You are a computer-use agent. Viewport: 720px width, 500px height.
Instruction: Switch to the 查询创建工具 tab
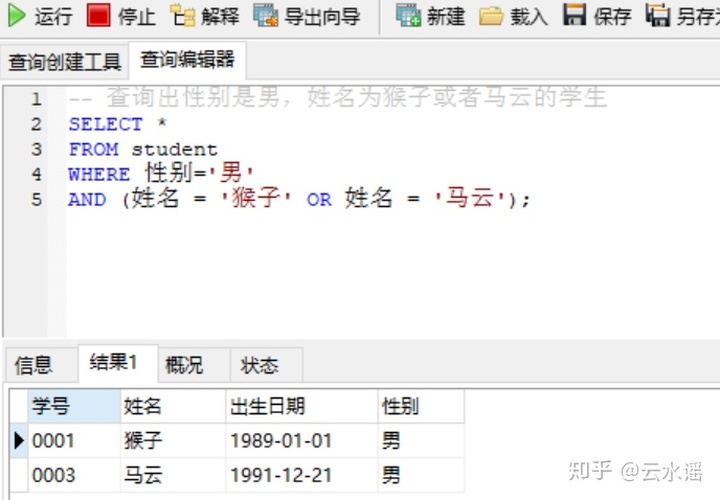[x=64, y=62]
